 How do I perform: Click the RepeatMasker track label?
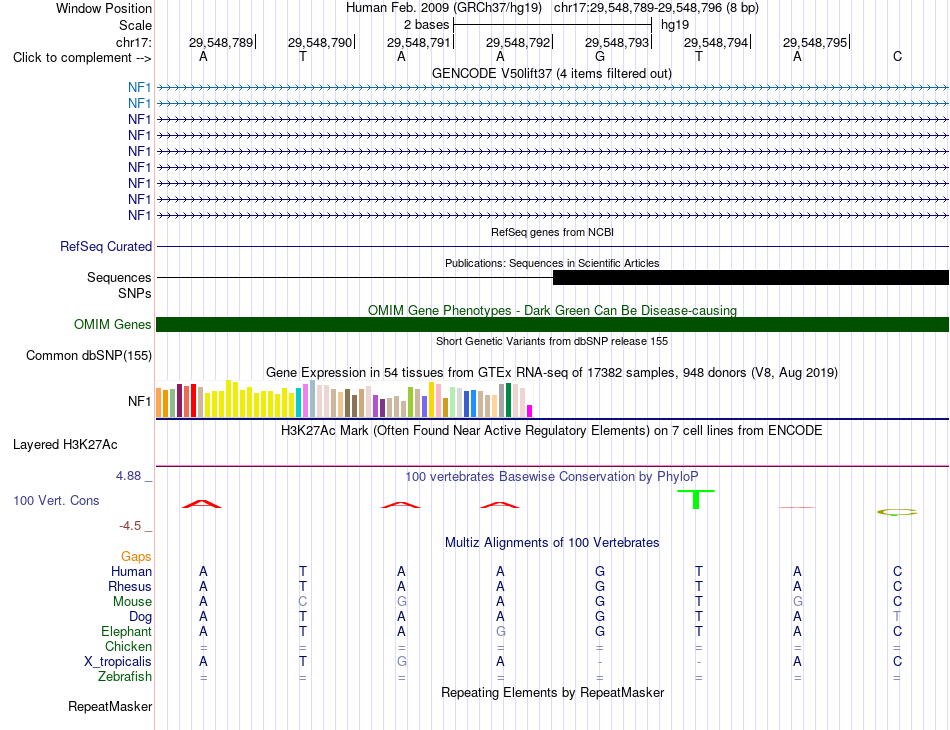[110, 706]
